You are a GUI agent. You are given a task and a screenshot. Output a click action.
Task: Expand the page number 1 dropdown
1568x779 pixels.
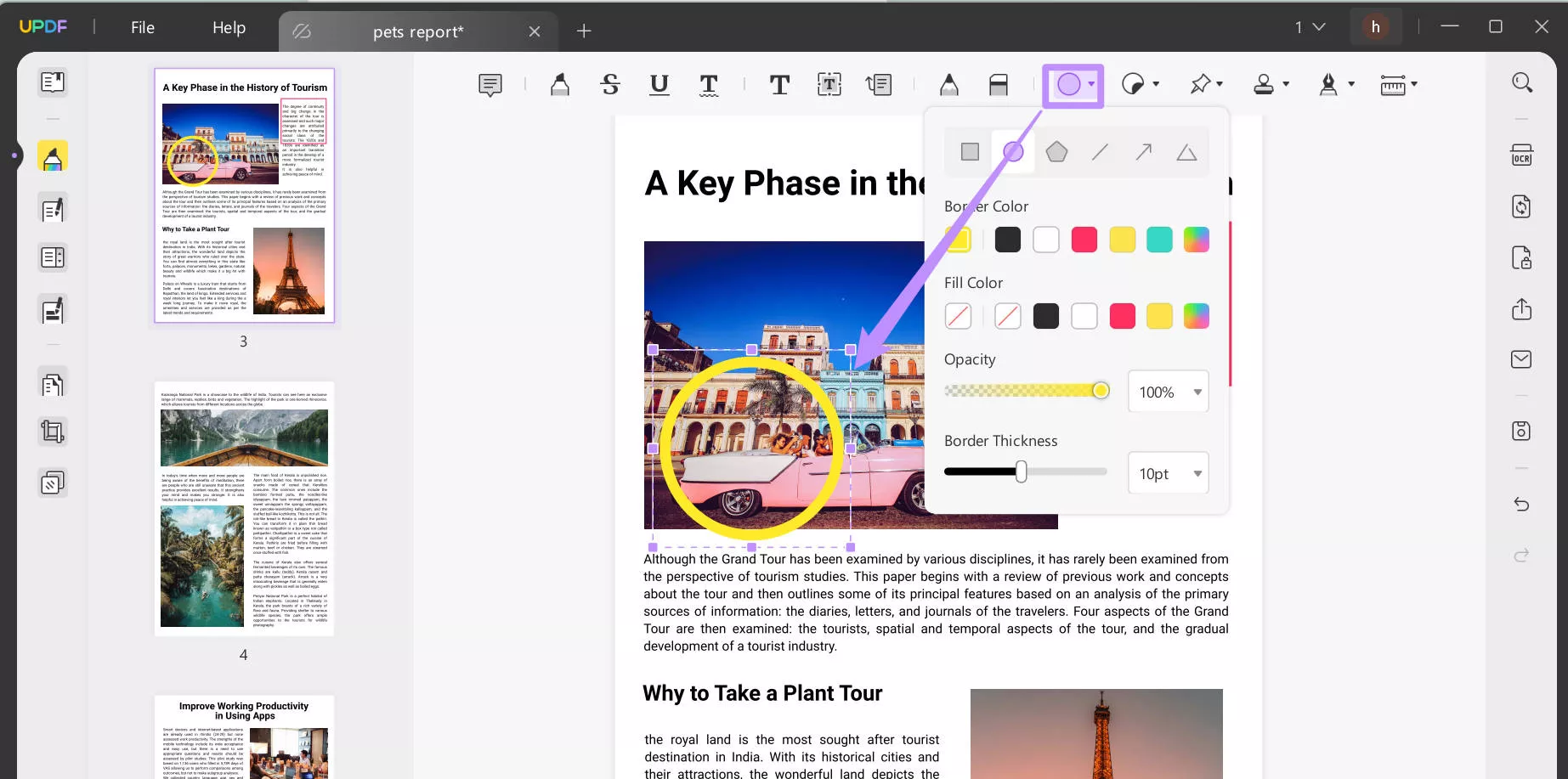[1310, 27]
